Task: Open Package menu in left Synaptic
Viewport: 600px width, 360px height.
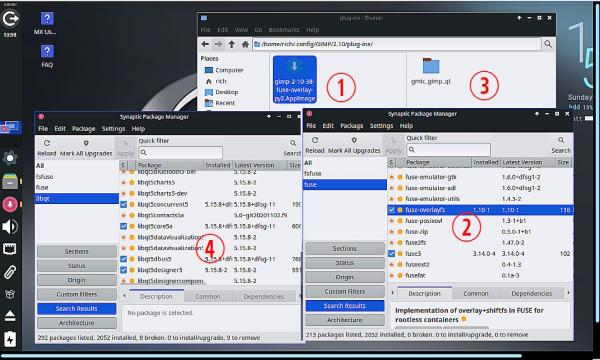Action: click(x=83, y=129)
